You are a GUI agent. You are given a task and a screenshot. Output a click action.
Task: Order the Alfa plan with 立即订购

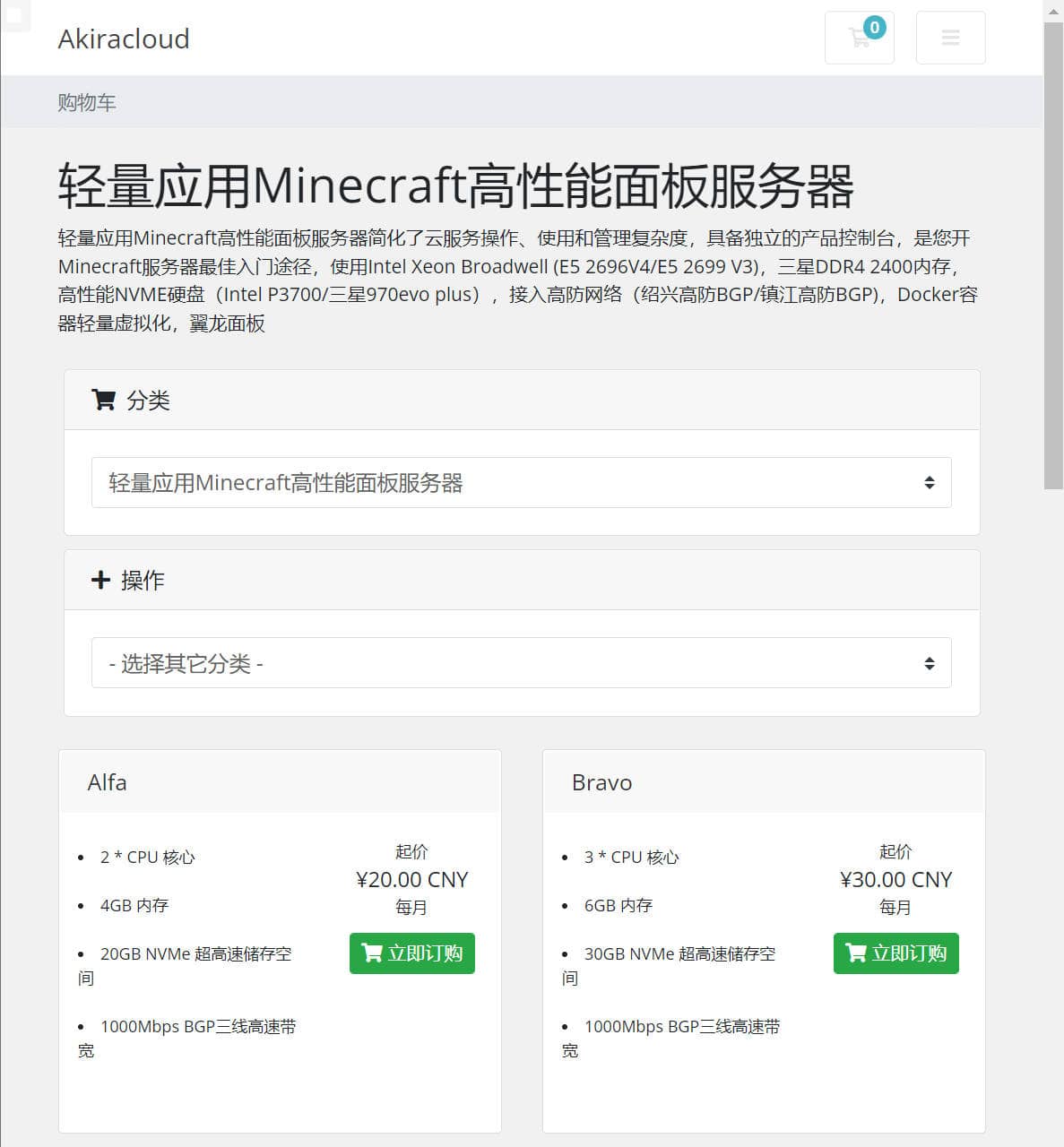[411, 953]
